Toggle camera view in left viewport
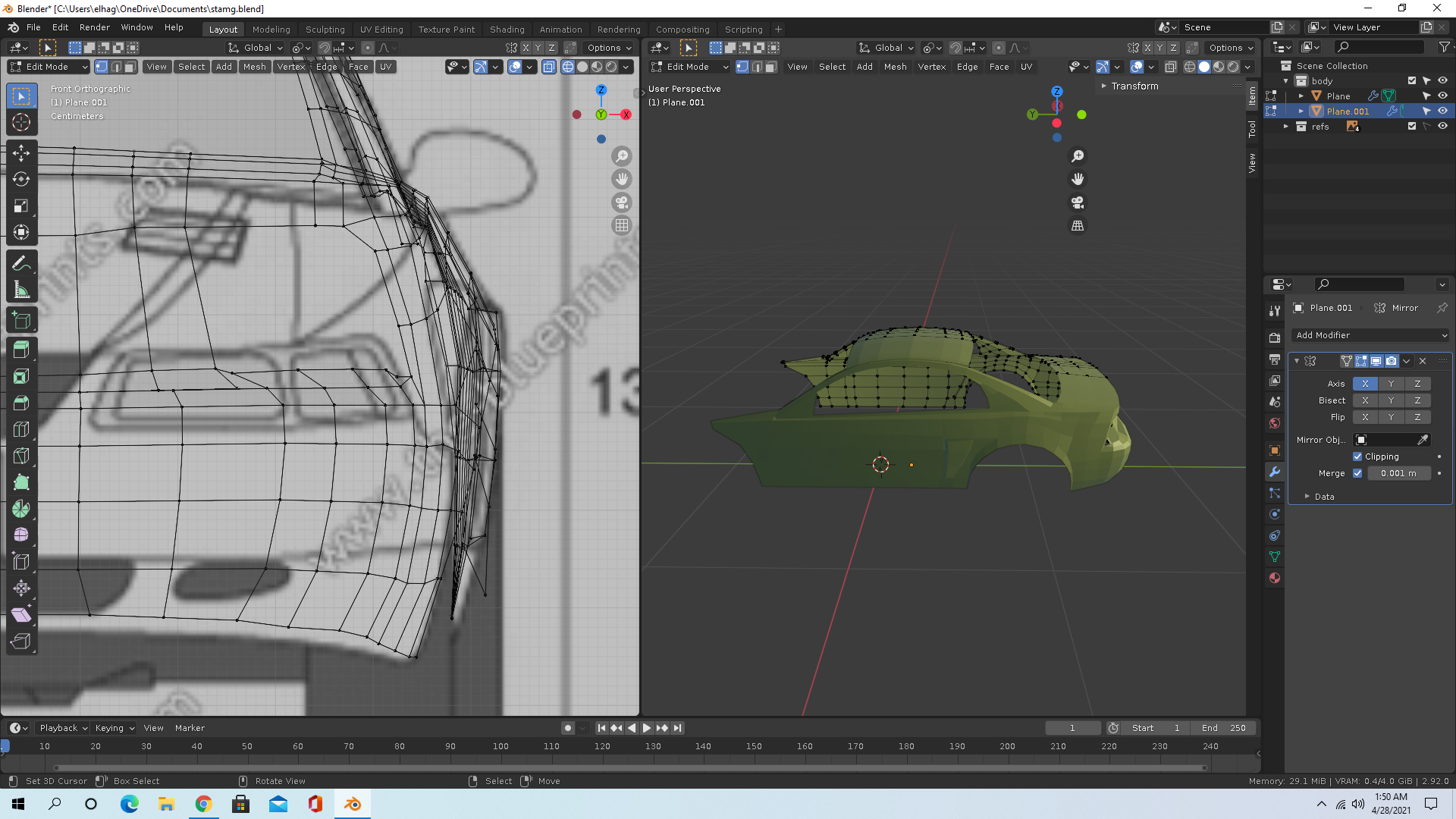The width and height of the screenshot is (1456, 819). click(622, 202)
